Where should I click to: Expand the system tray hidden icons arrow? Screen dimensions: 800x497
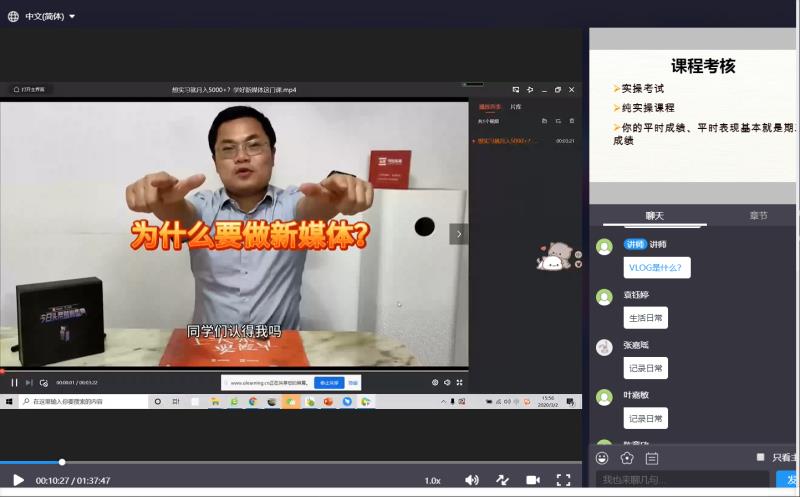[443, 402]
